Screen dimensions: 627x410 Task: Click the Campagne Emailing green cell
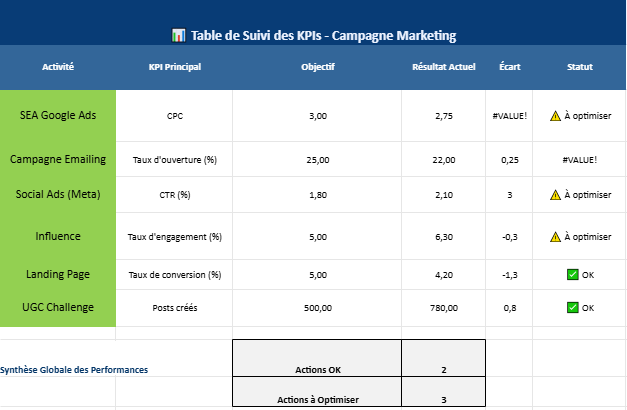[58, 159]
